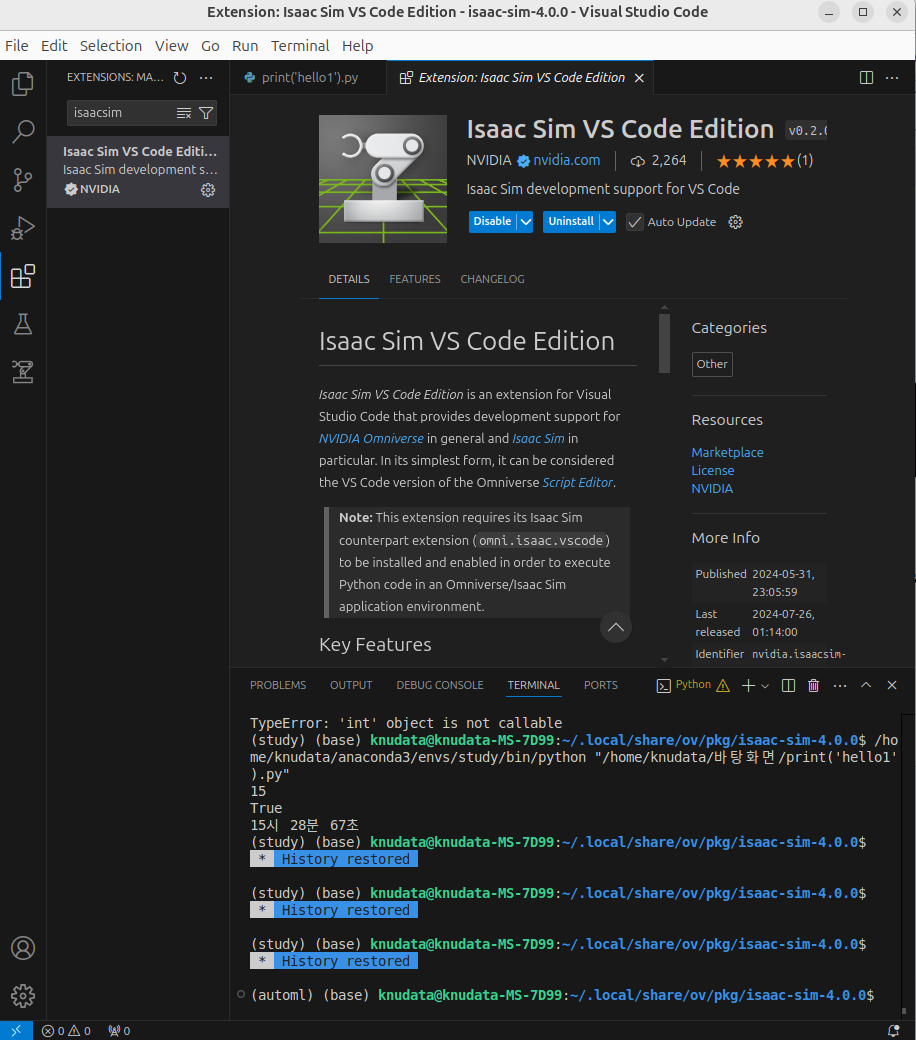The width and height of the screenshot is (916, 1040).
Task: Jump to top with the round arrow button
Action: coord(616,627)
